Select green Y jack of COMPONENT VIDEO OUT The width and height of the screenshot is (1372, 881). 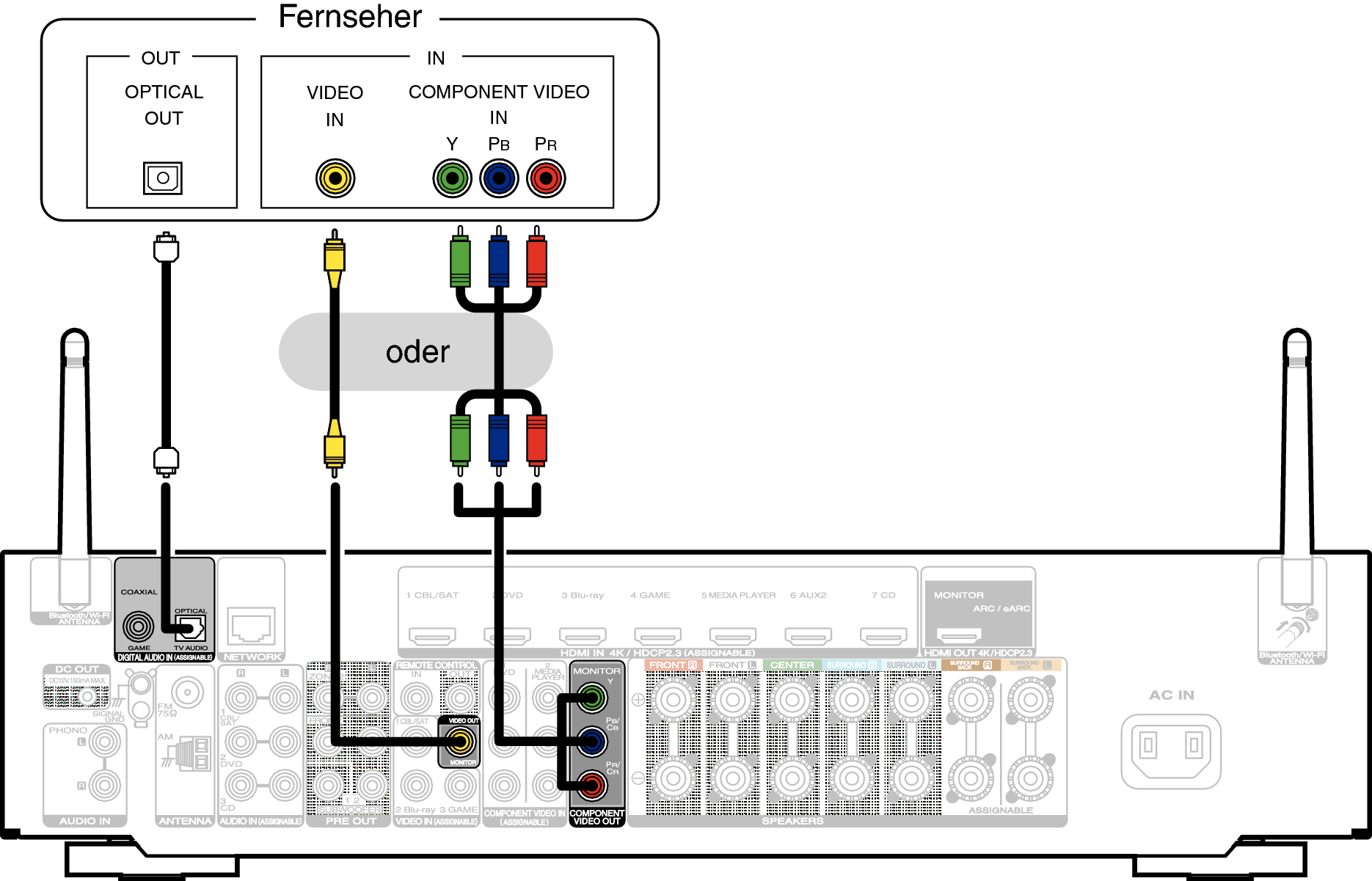pos(592,697)
